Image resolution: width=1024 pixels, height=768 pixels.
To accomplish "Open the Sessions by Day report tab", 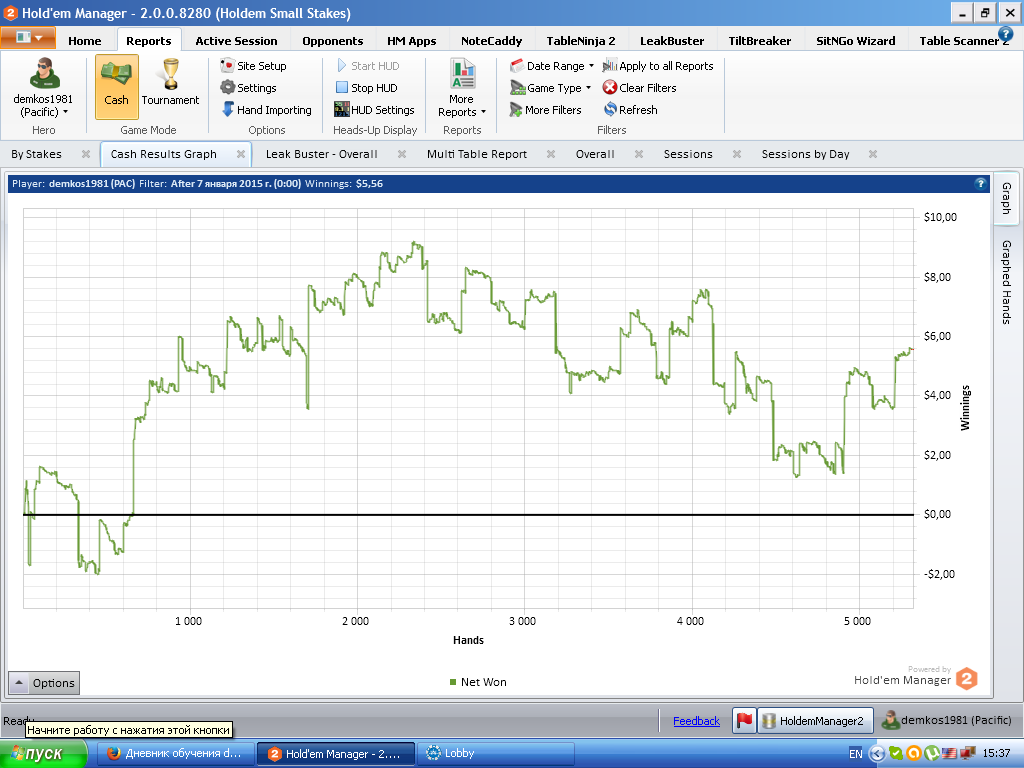I will click(805, 154).
